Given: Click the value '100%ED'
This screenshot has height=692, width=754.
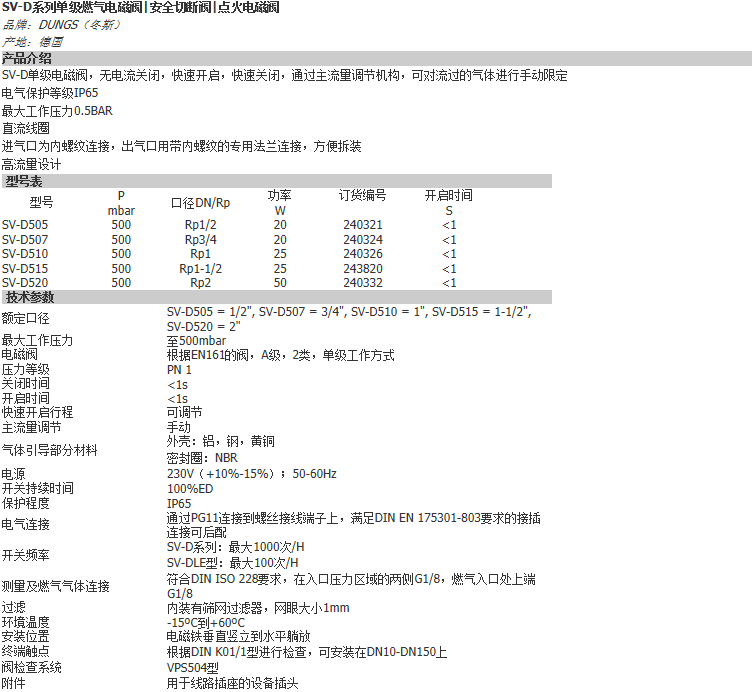Looking at the screenshot, I should click(x=190, y=489).
